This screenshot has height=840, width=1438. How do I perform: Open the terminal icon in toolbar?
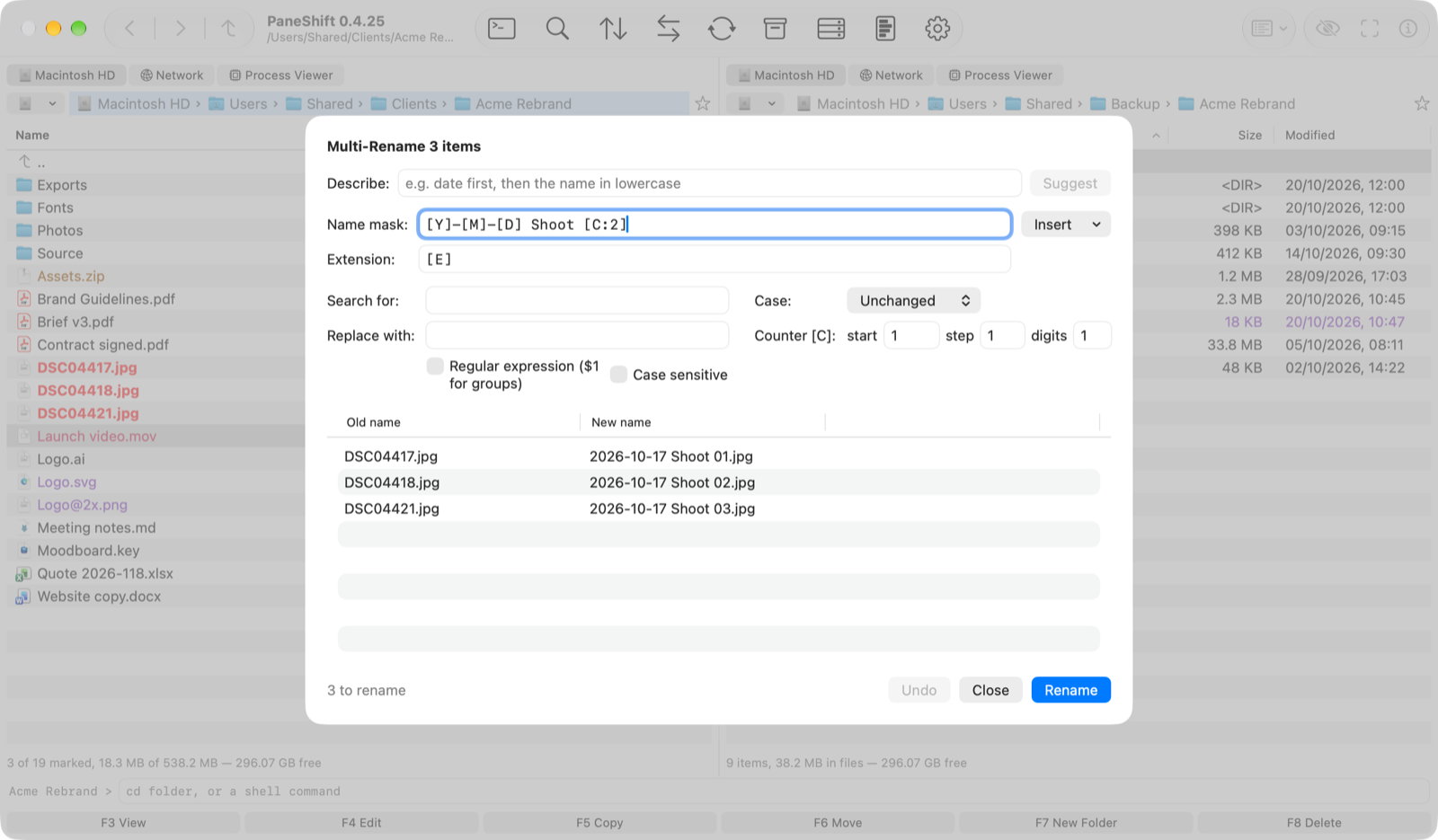point(502,29)
